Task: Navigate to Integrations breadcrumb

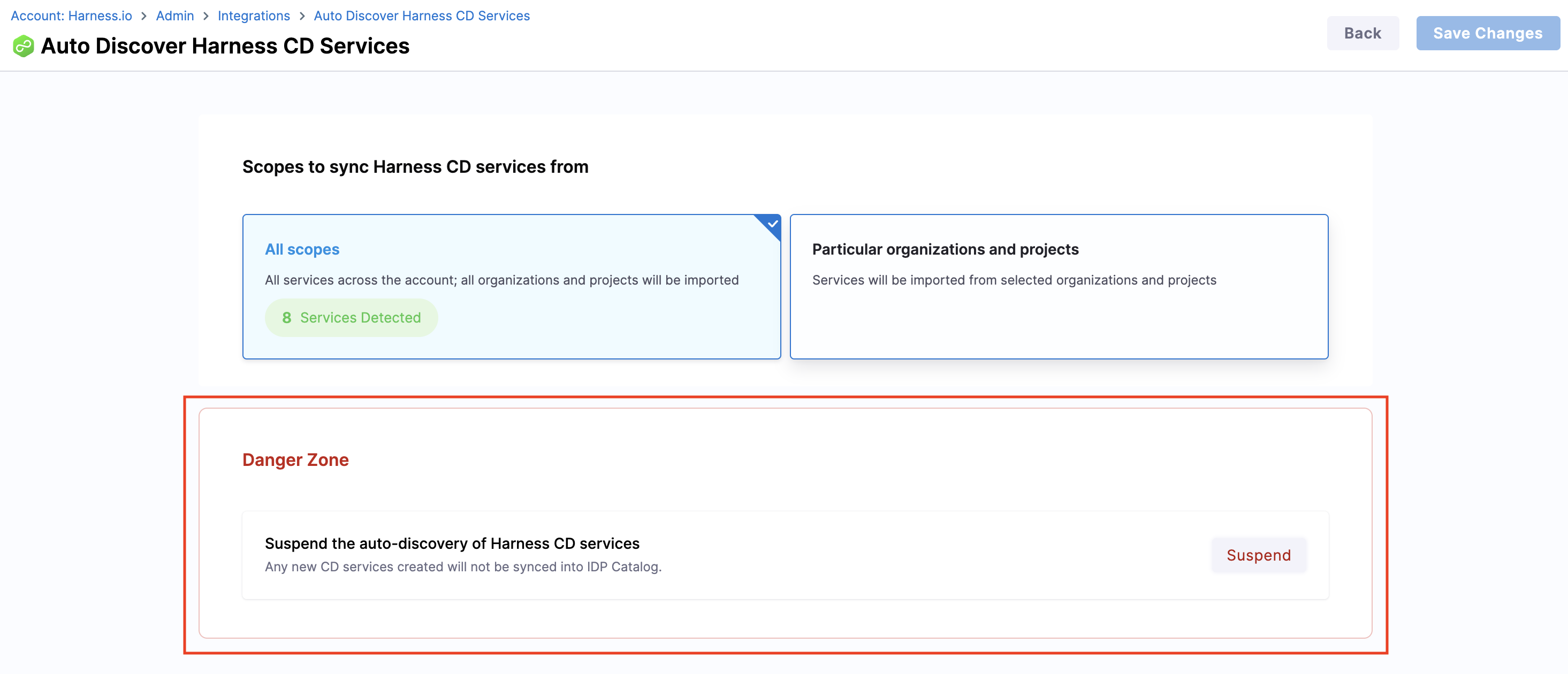Action: click(x=253, y=16)
